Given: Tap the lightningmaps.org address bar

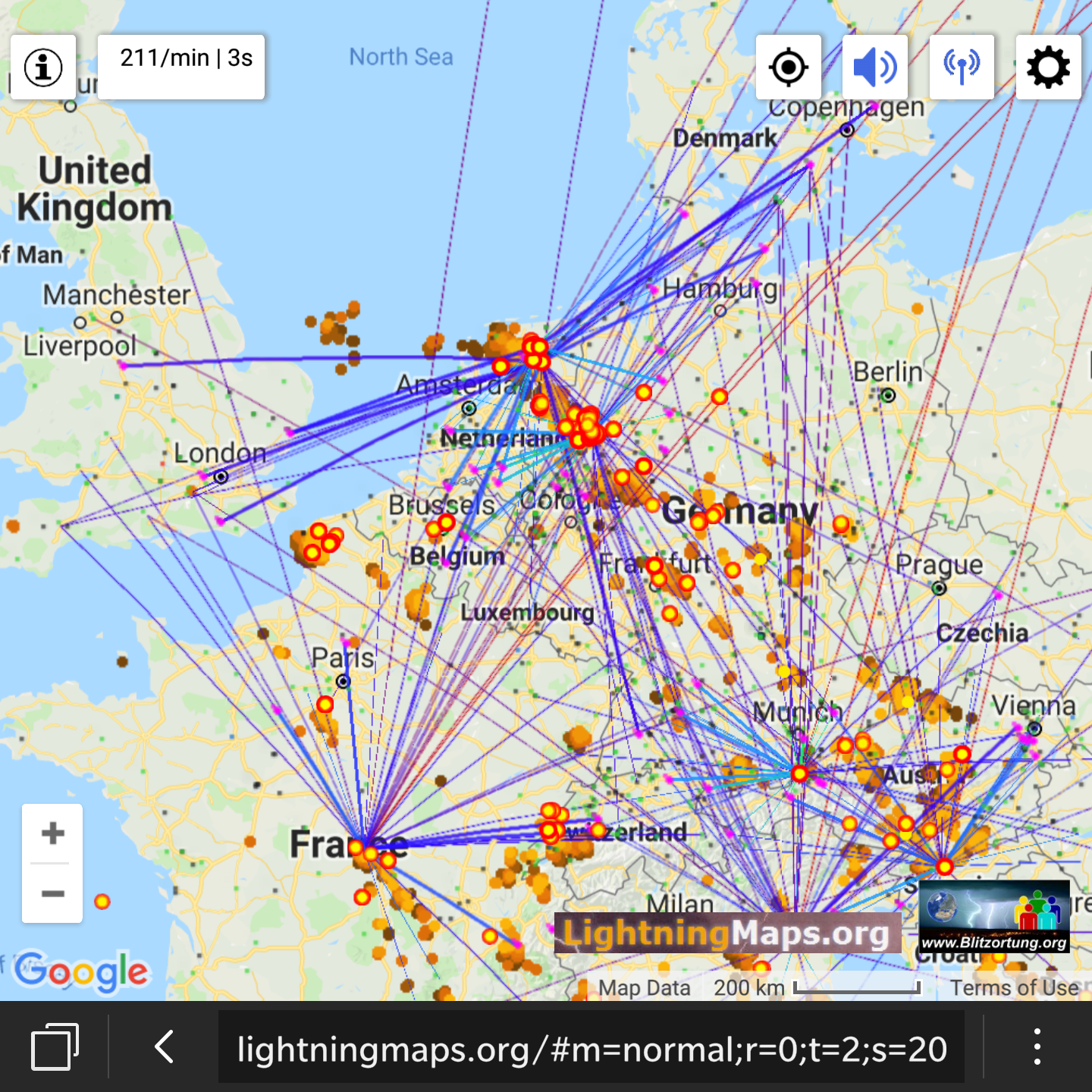Looking at the screenshot, I should (x=591, y=1050).
